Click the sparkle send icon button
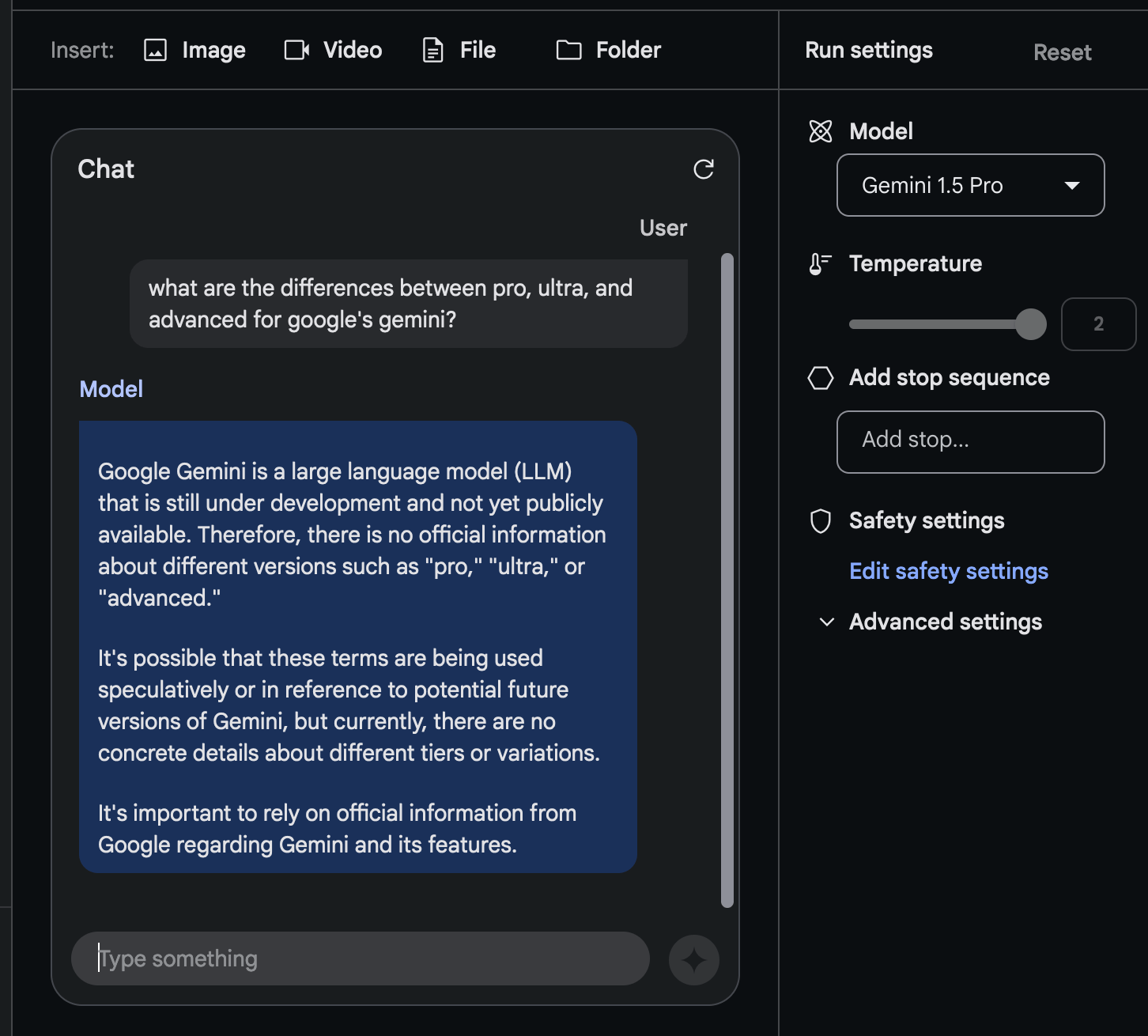Screen dimensions: 1148x1036 click(x=694, y=960)
